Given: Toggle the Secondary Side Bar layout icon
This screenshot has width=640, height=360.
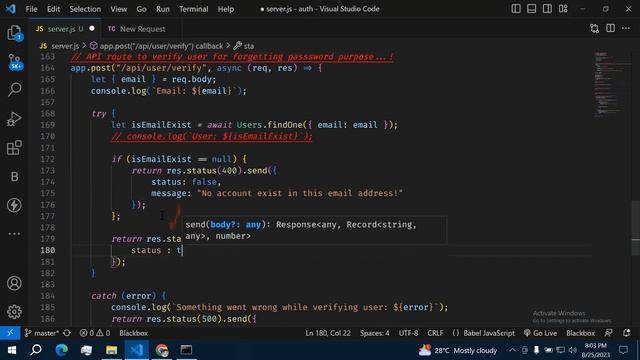Looking at the screenshot, I should (547, 9).
